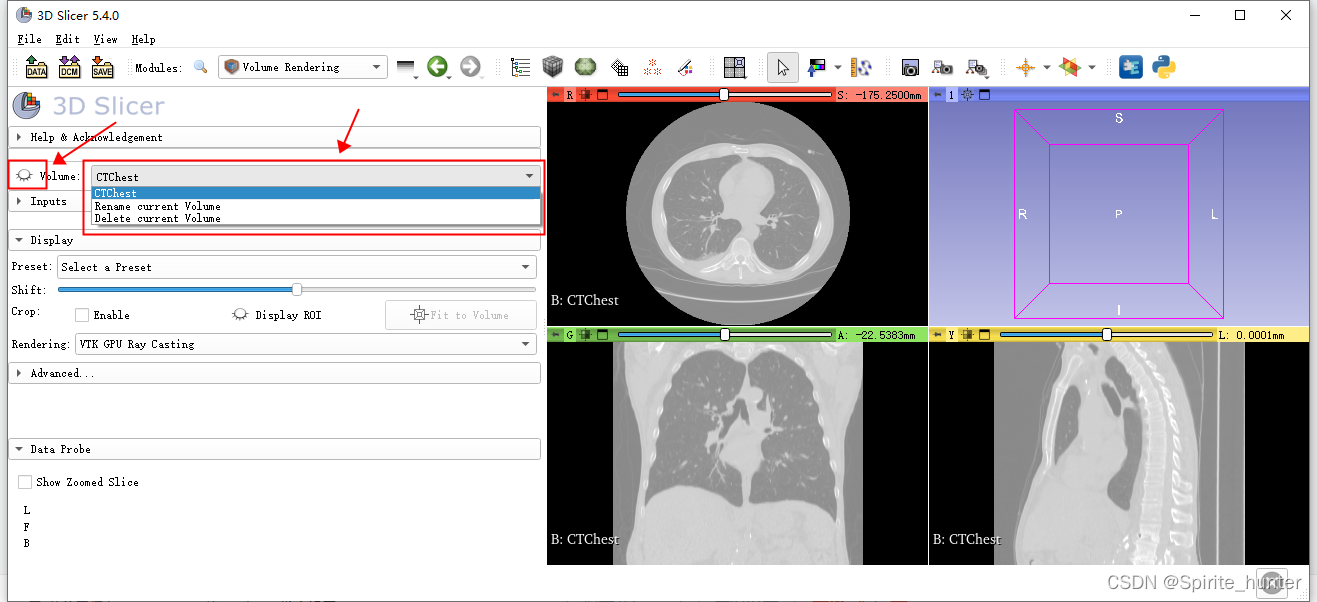The image size is (1317, 602).
Task: Toggle link icon in red slice view
Action: pyautogui.click(x=586, y=95)
